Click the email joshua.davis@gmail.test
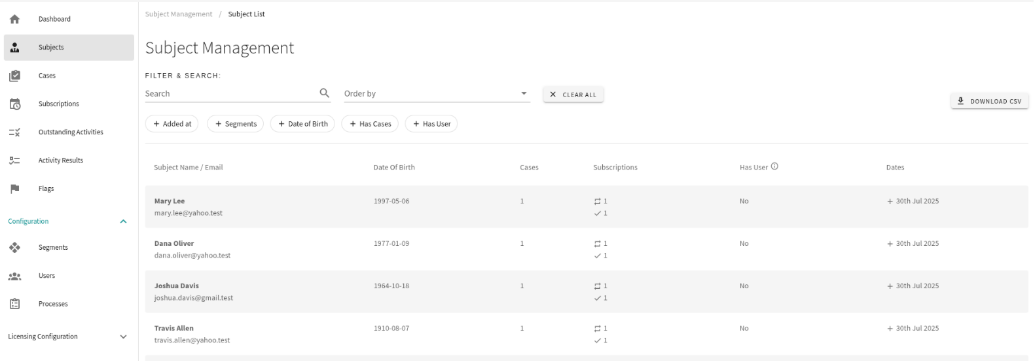 (193, 298)
